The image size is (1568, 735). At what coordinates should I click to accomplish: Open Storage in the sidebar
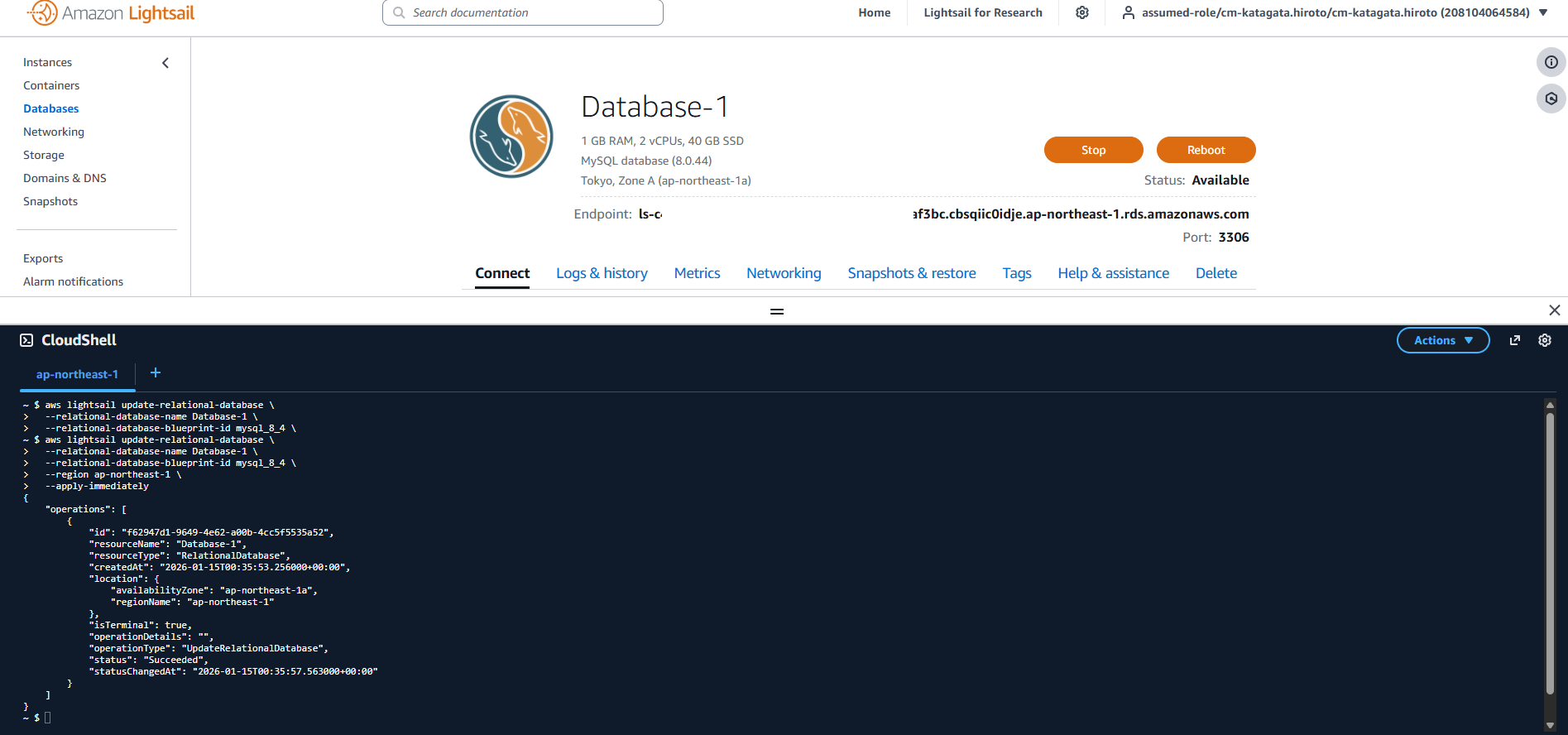pos(44,155)
